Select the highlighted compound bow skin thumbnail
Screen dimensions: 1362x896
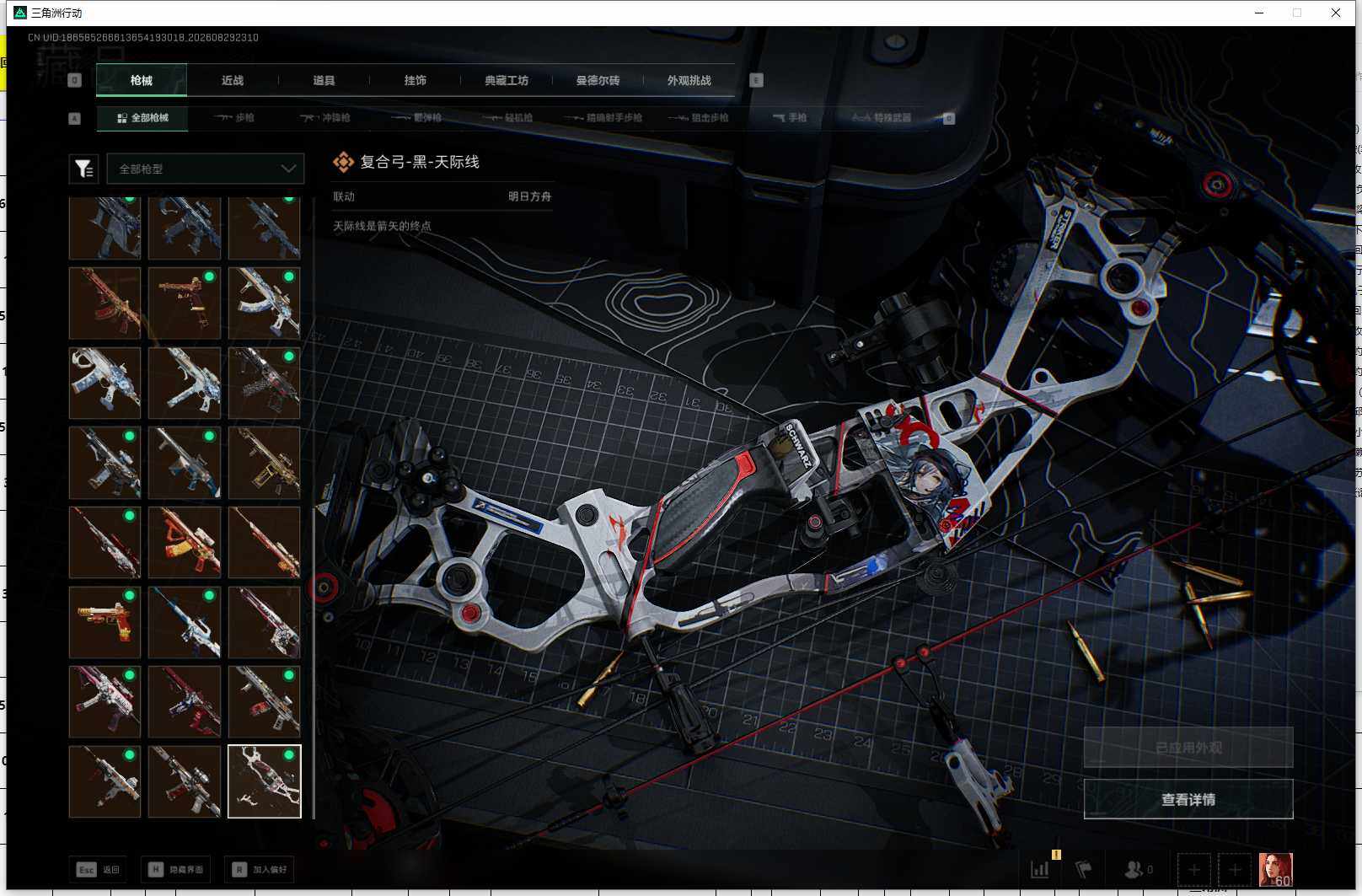pyautogui.click(x=265, y=781)
